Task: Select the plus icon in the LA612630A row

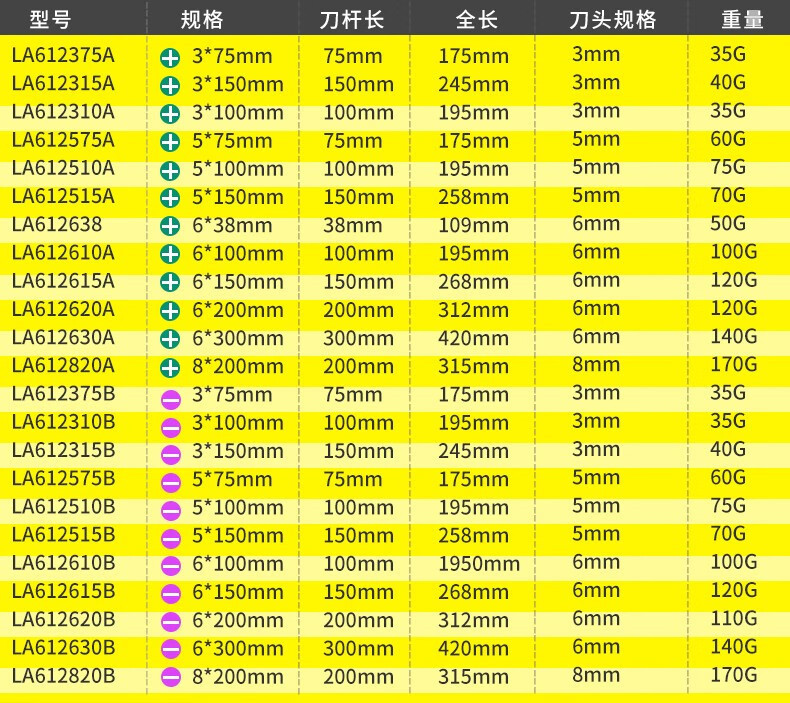Action: 170,339
